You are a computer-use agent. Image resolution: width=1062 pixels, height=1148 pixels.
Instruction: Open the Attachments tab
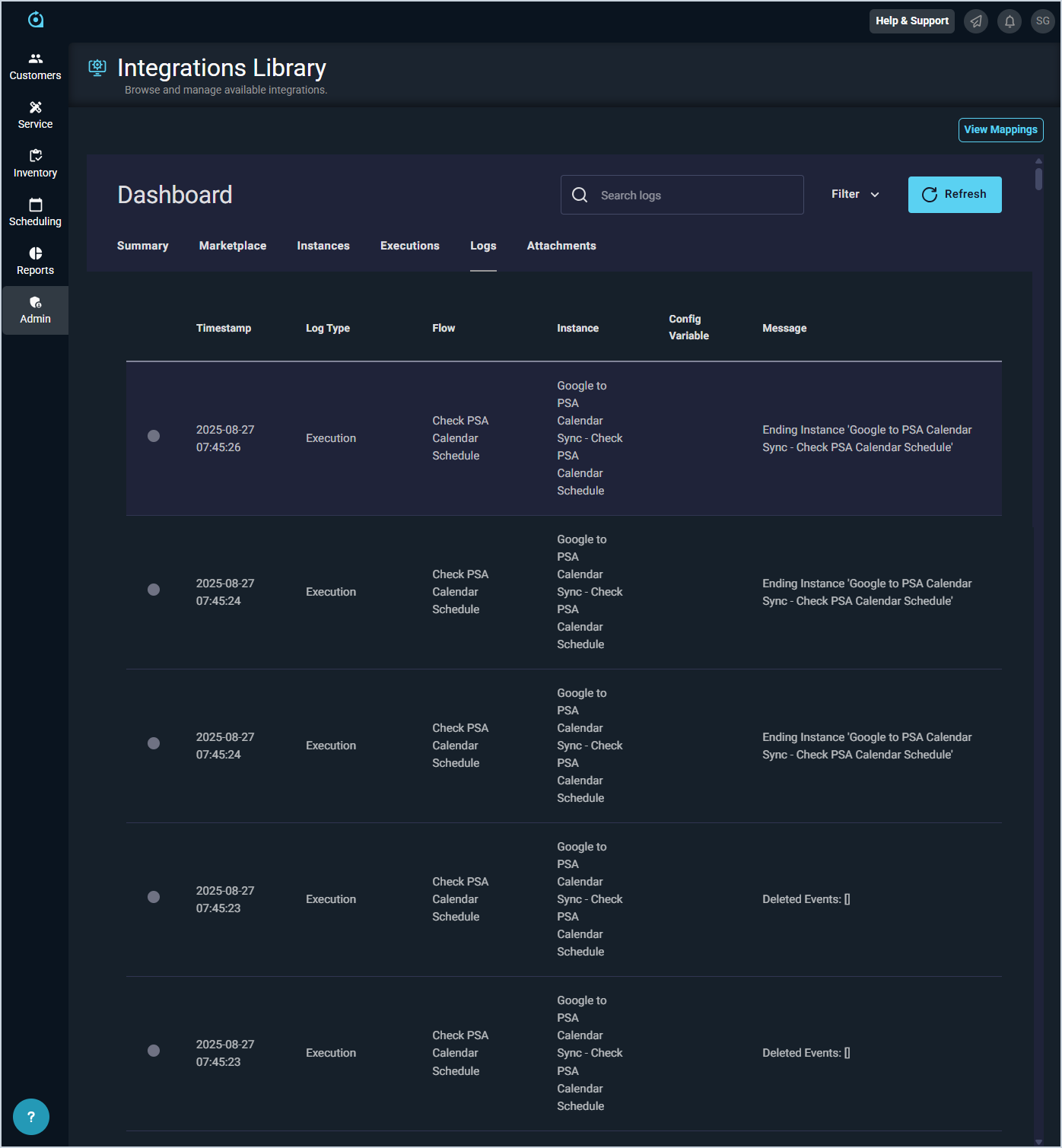pos(561,246)
